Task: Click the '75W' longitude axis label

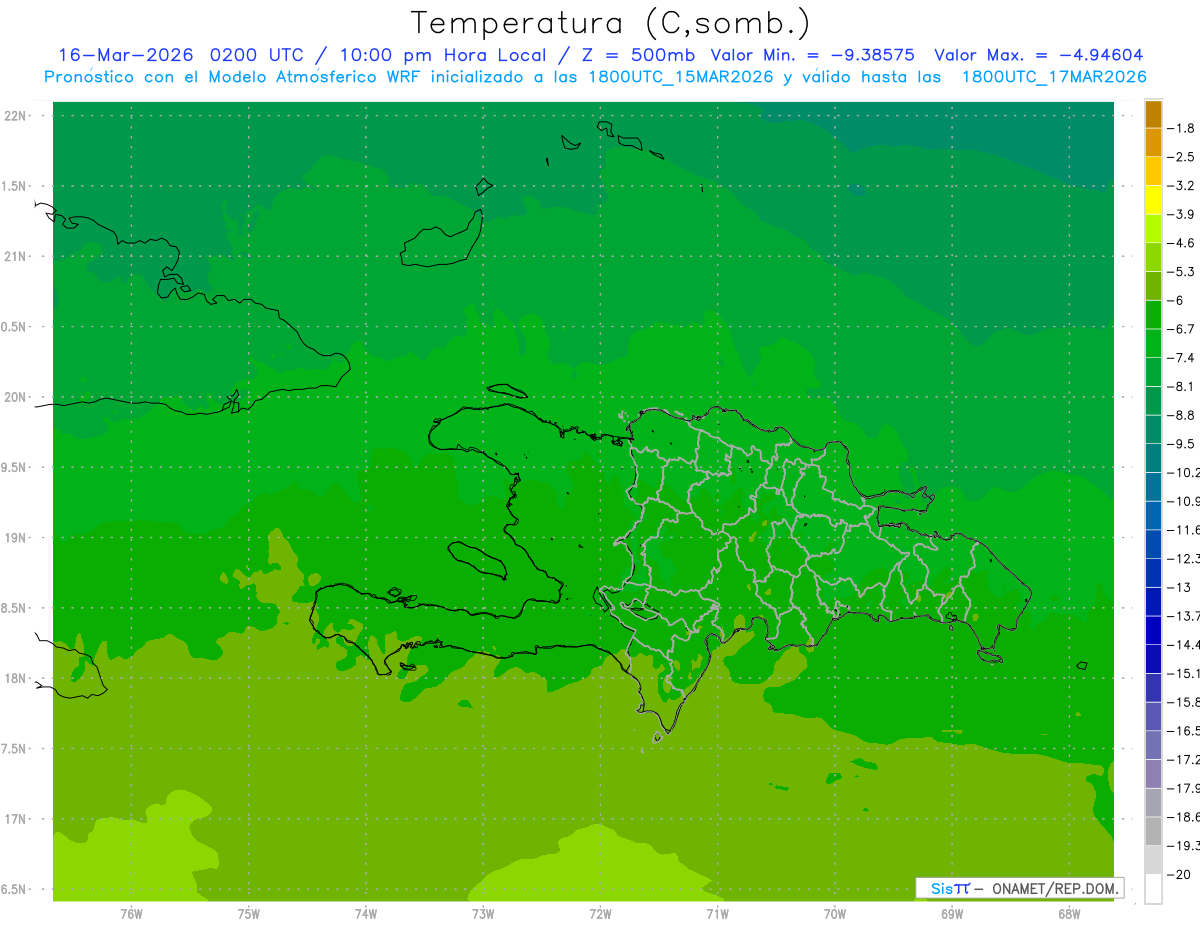Action: 248,913
